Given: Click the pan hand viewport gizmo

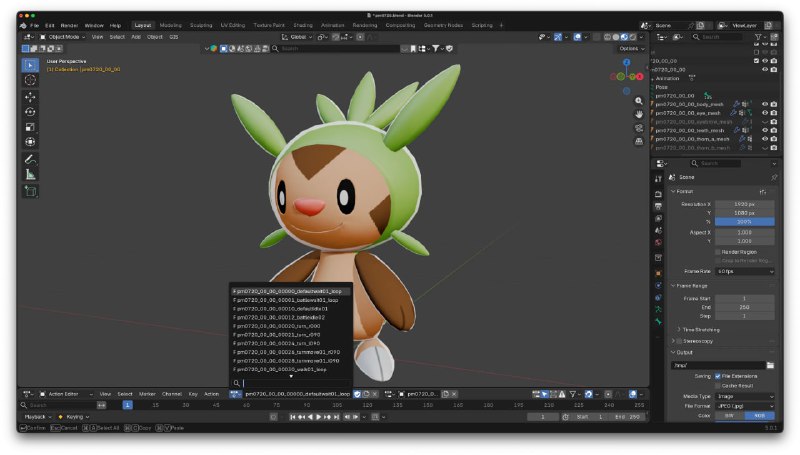Looking at the screenshot, I should (x=639, y=114).
